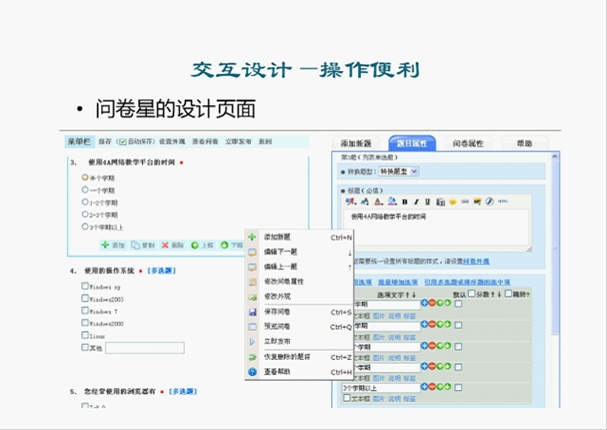Click the 下移 move-down icon under question 3
The height and width of the screenshot is (430, 607).
(x=224, y=245)
